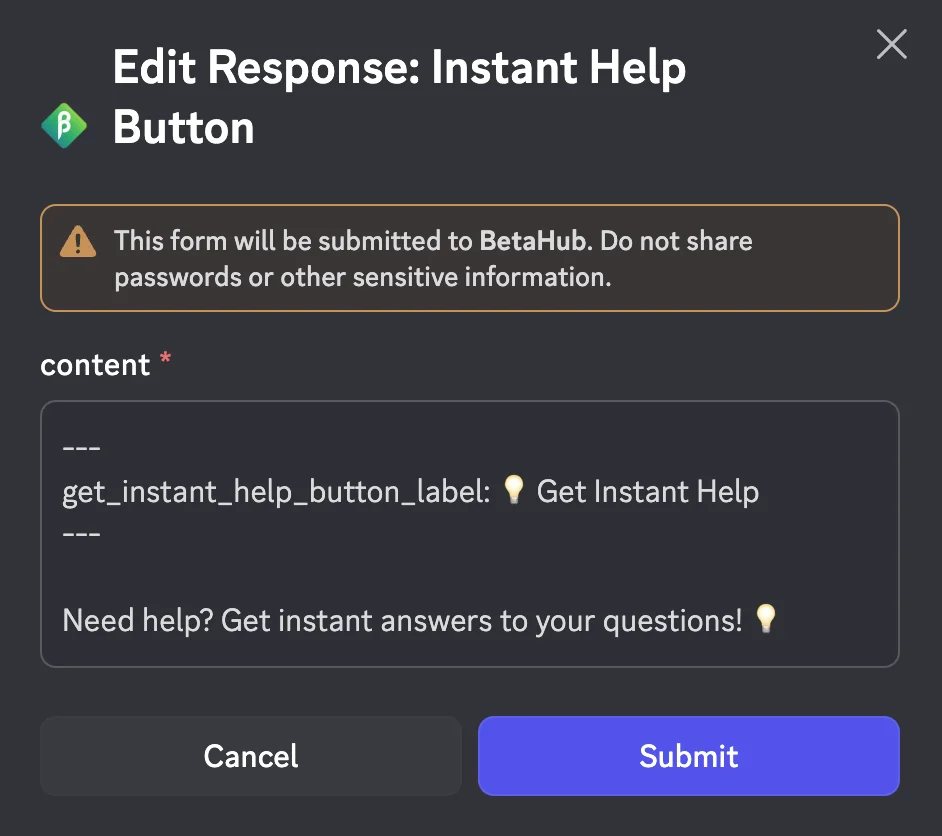942x836 pixels.
Task: Click the lightbulb emoji after questions!
Action: 766,619
